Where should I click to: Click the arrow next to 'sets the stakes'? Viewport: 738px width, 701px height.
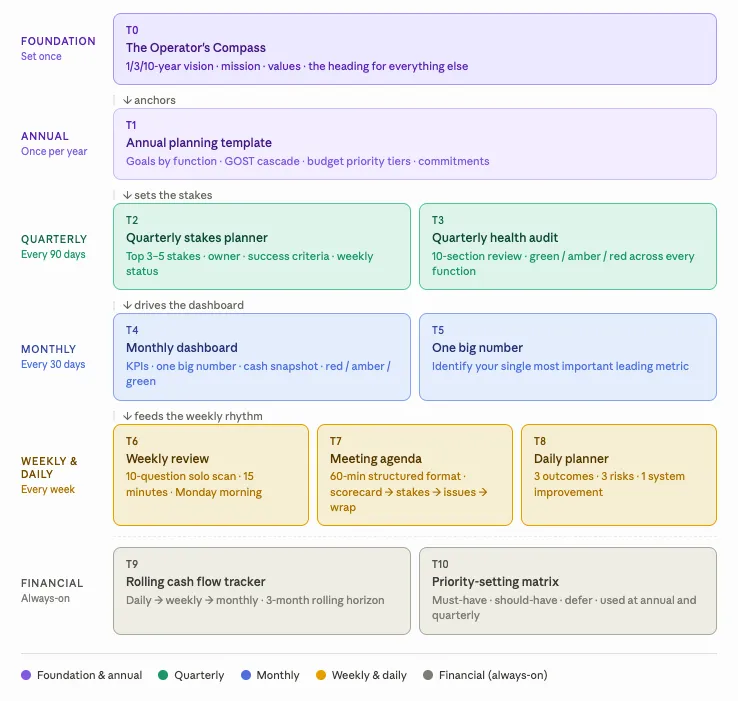[x=127, y=195]
